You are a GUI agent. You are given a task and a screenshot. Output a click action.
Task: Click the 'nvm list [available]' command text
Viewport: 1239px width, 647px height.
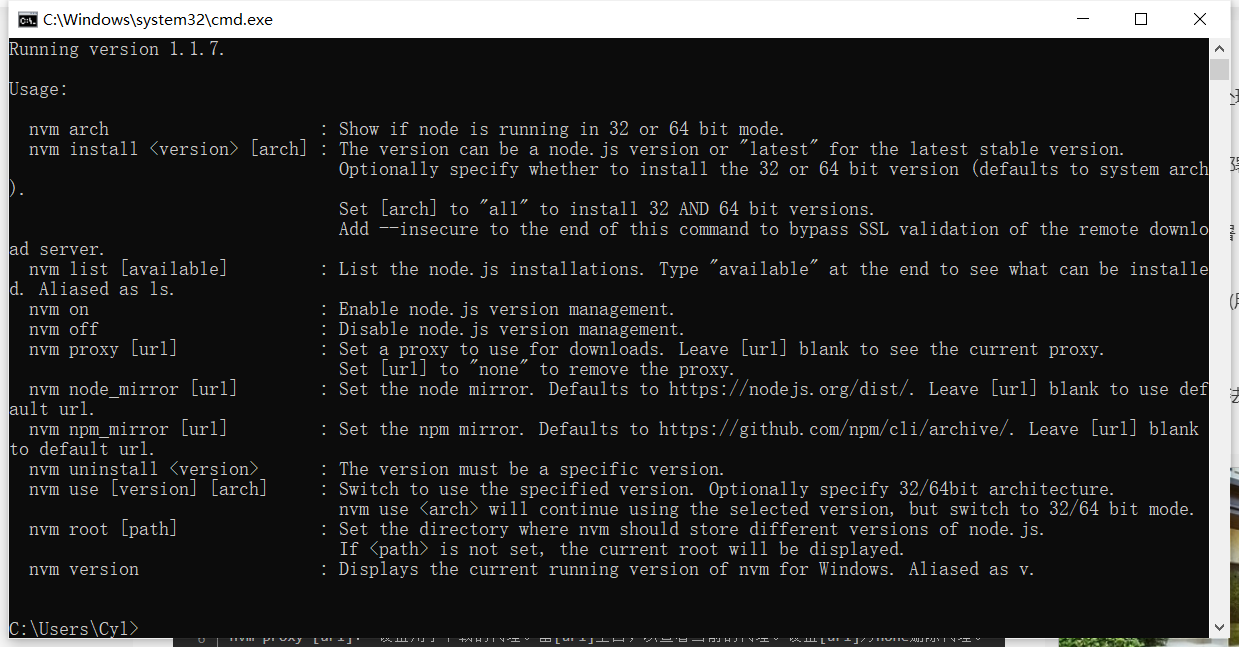pyautogui.click(x=128, y=269)
